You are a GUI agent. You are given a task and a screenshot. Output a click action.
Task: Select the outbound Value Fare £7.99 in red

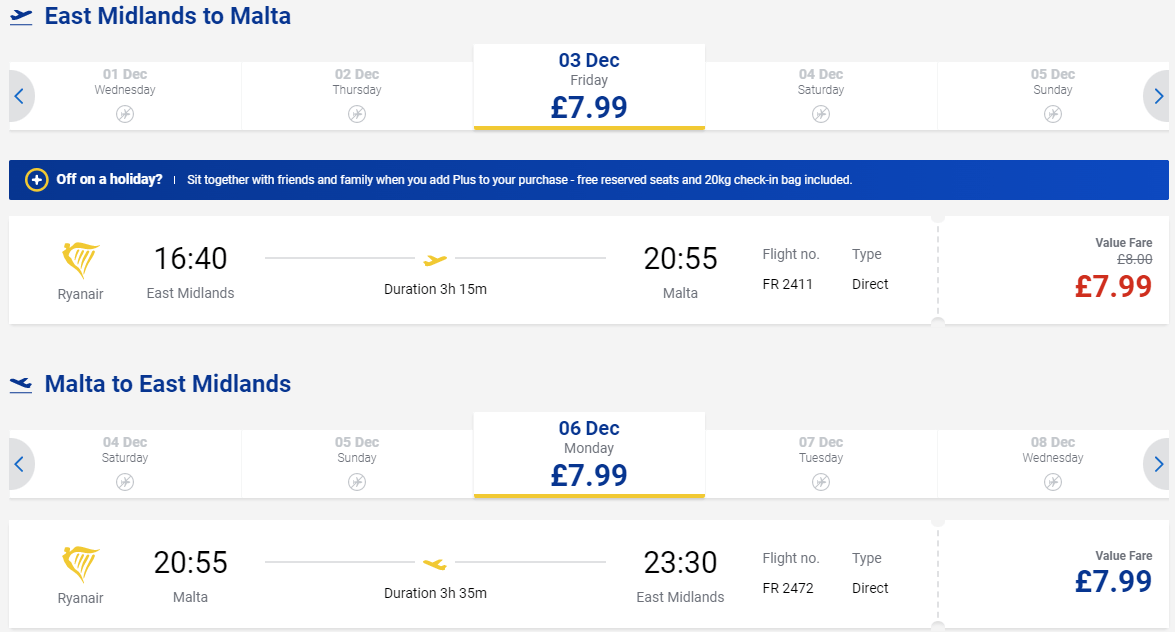(x=1113, y=286)
